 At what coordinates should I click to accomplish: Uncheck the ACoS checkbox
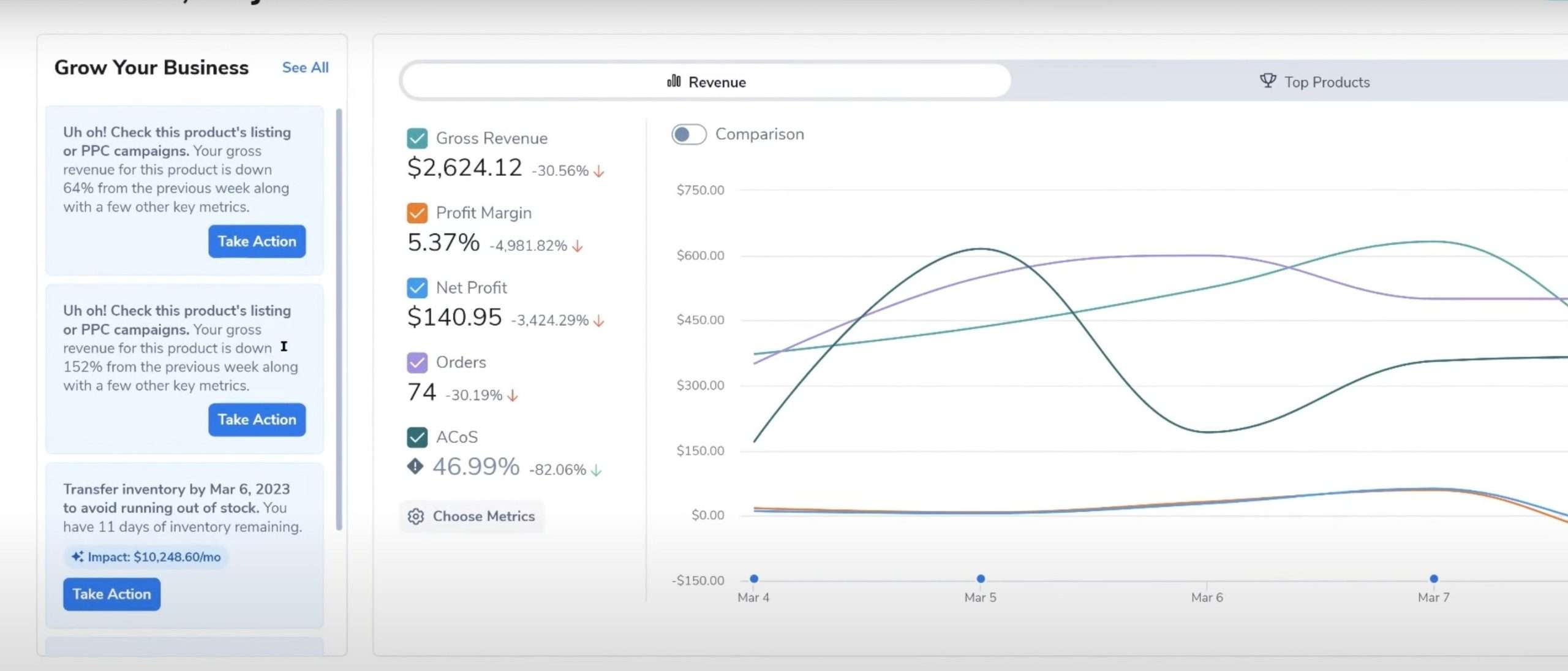417,438
